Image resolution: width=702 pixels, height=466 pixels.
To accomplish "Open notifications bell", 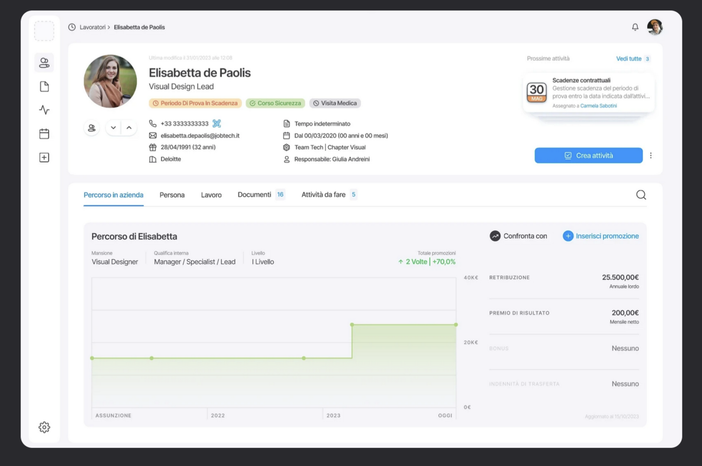I will [635, 27].
